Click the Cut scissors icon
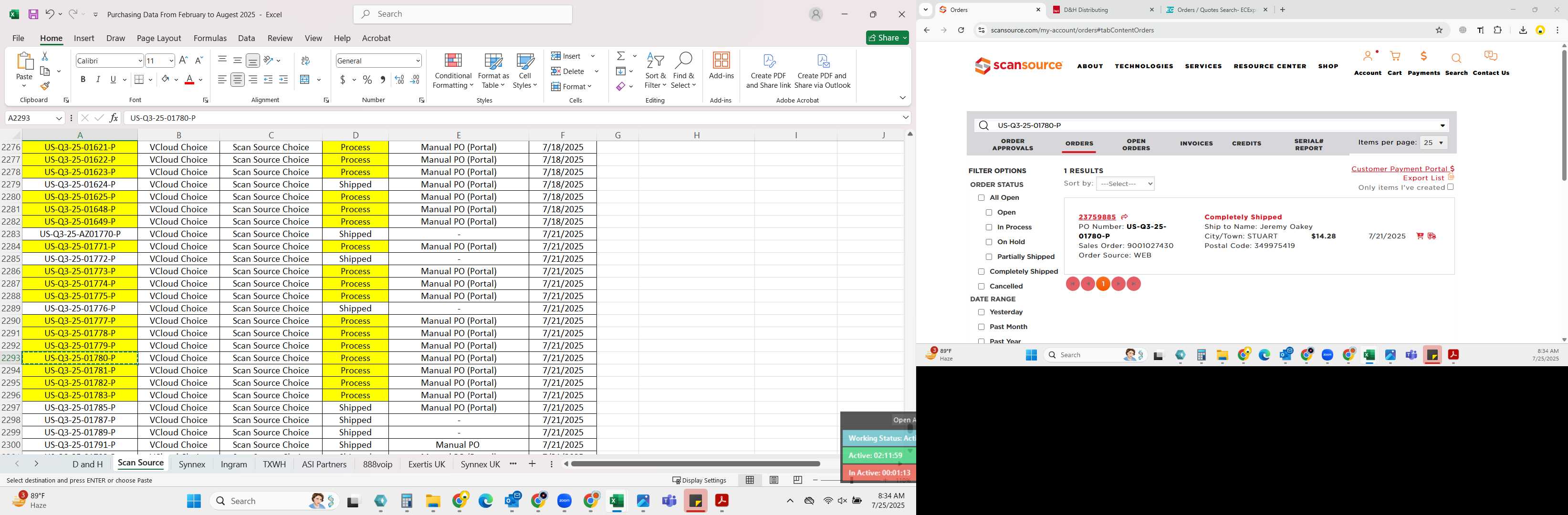This screenshot has width=1568, height=515. pos(44,56)
